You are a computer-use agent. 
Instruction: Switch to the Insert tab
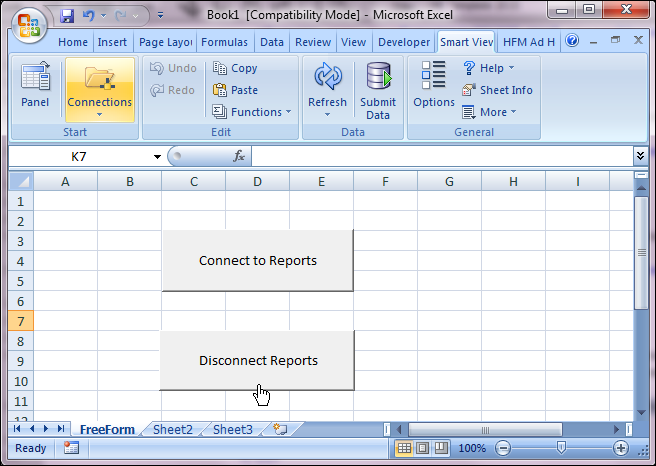(112, 42)
